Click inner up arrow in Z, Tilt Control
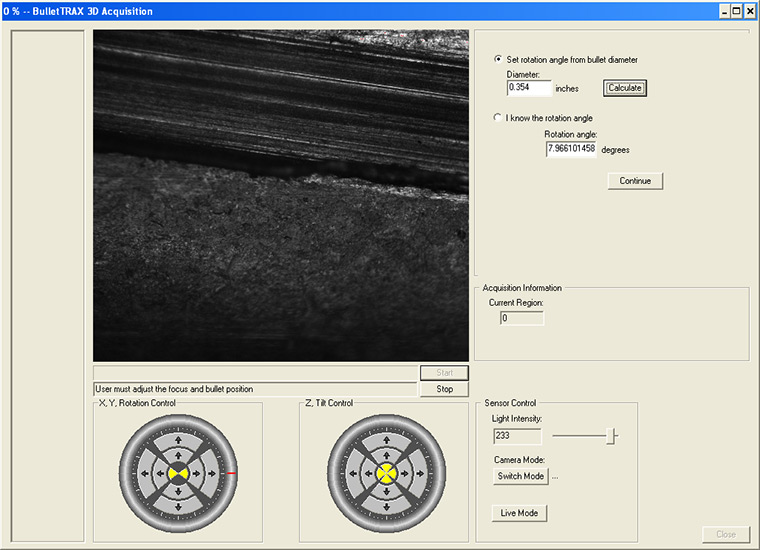The height and width of the screenshot is (550, 760). click(386, 456)
